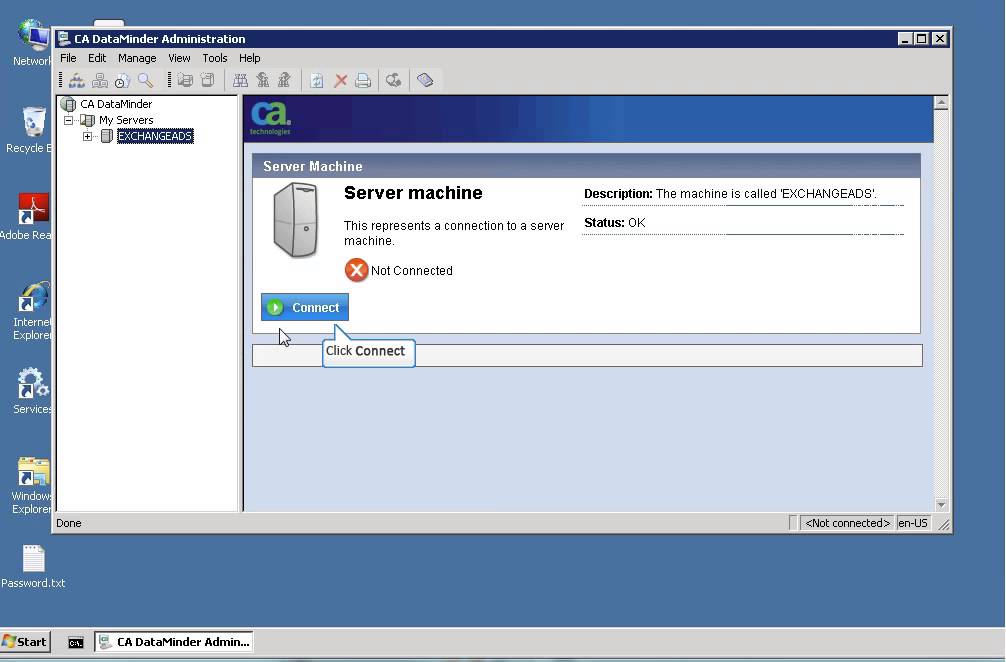Open the Network desktop icon

(x=32, y=43)
